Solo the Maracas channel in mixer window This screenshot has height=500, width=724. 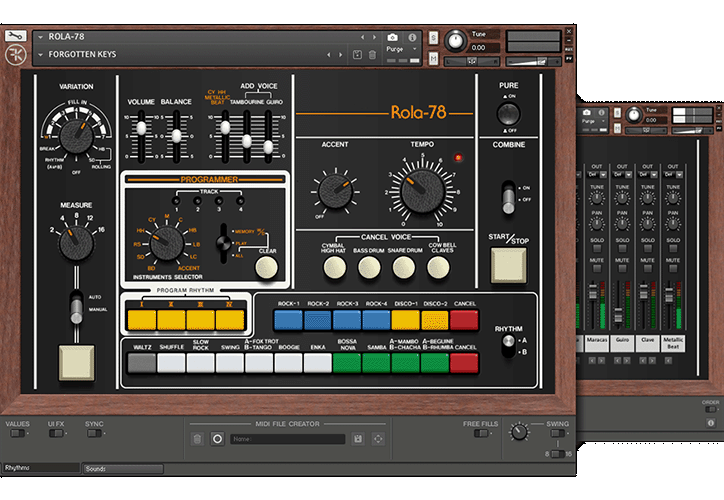coord(597,249)
